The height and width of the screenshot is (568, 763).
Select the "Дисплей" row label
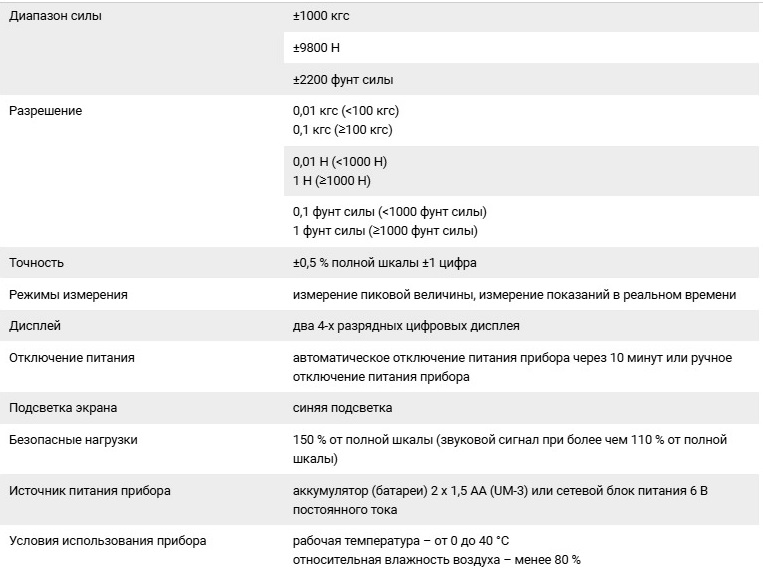35,326
